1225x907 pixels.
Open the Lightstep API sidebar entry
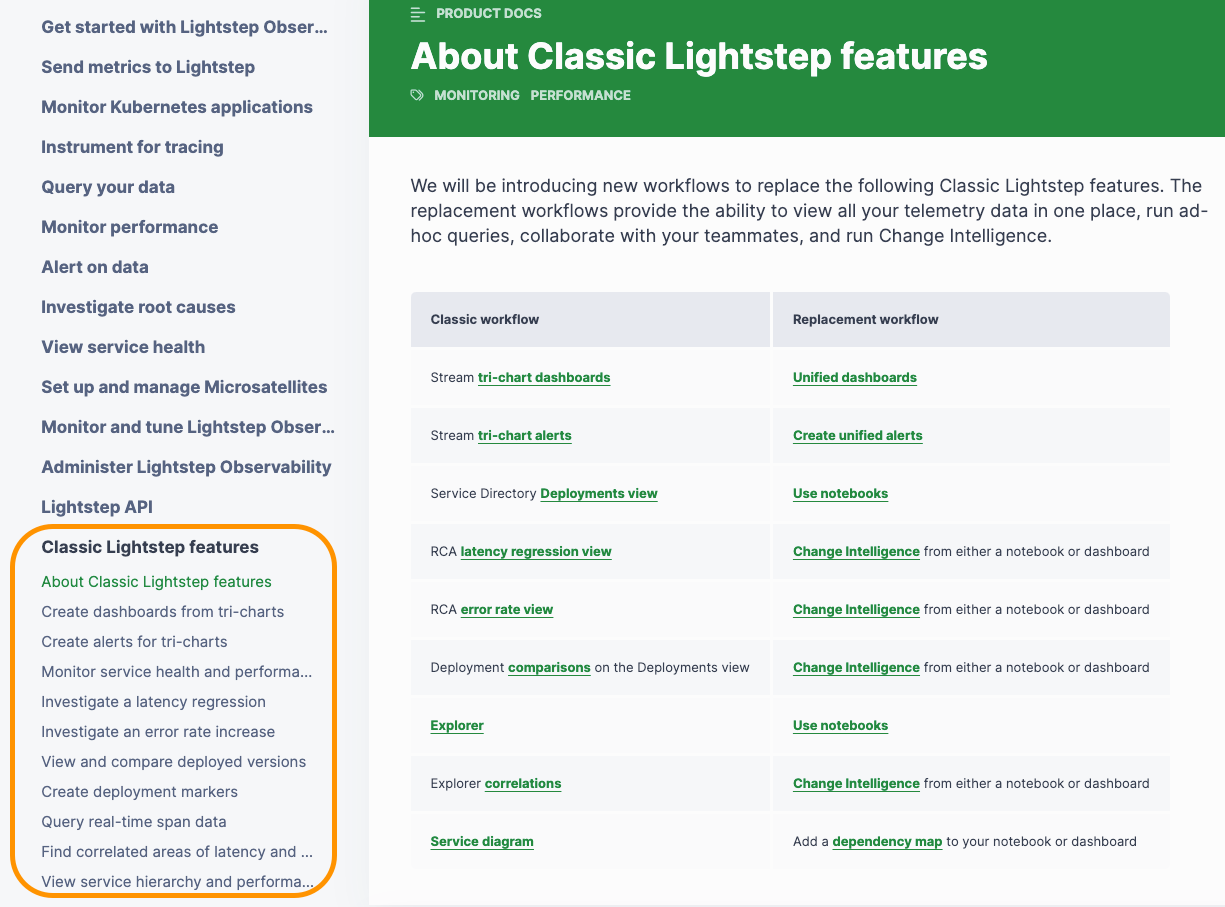coord(96,507)
